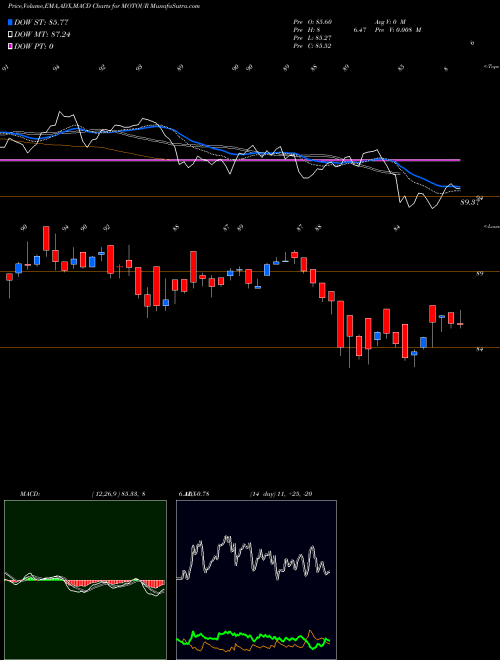Viewport: 500px width, 660px height.
Task: Click the magenta horizontal DOW PT line
Action: tap(230, 160)
